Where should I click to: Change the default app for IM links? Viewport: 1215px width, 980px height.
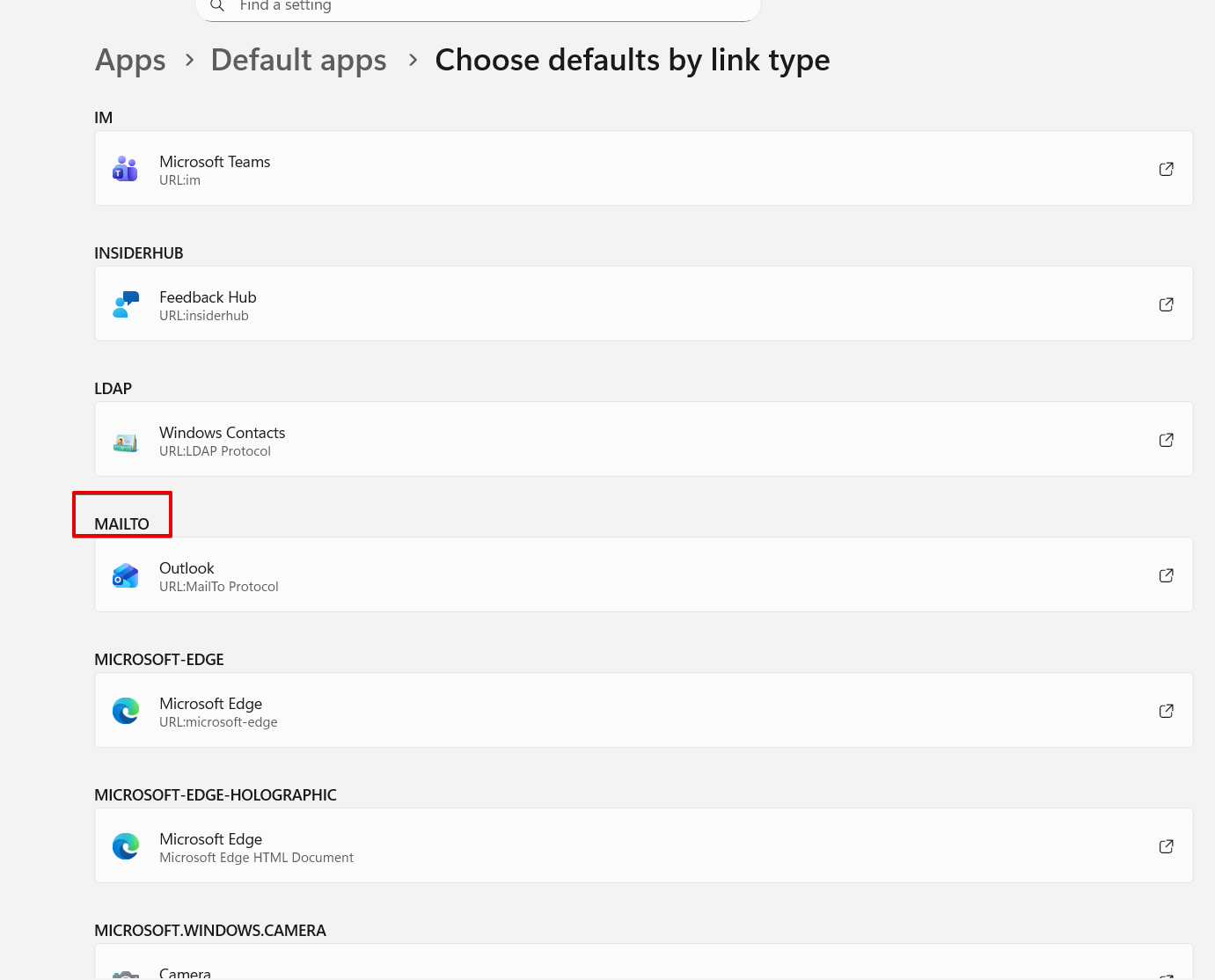coord(644,169)
